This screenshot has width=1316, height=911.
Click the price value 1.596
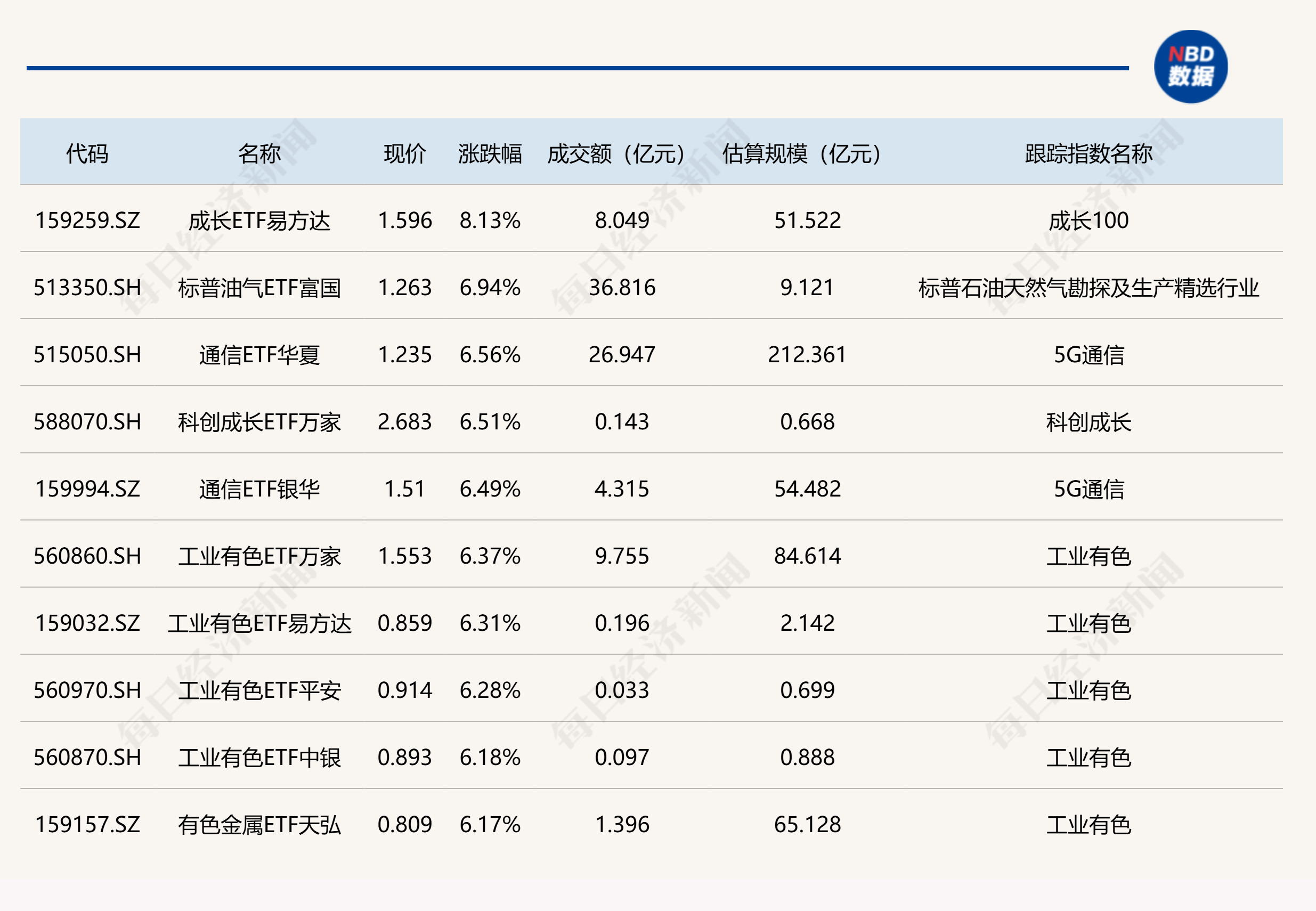pyautogui.click(x=404, y=221)
